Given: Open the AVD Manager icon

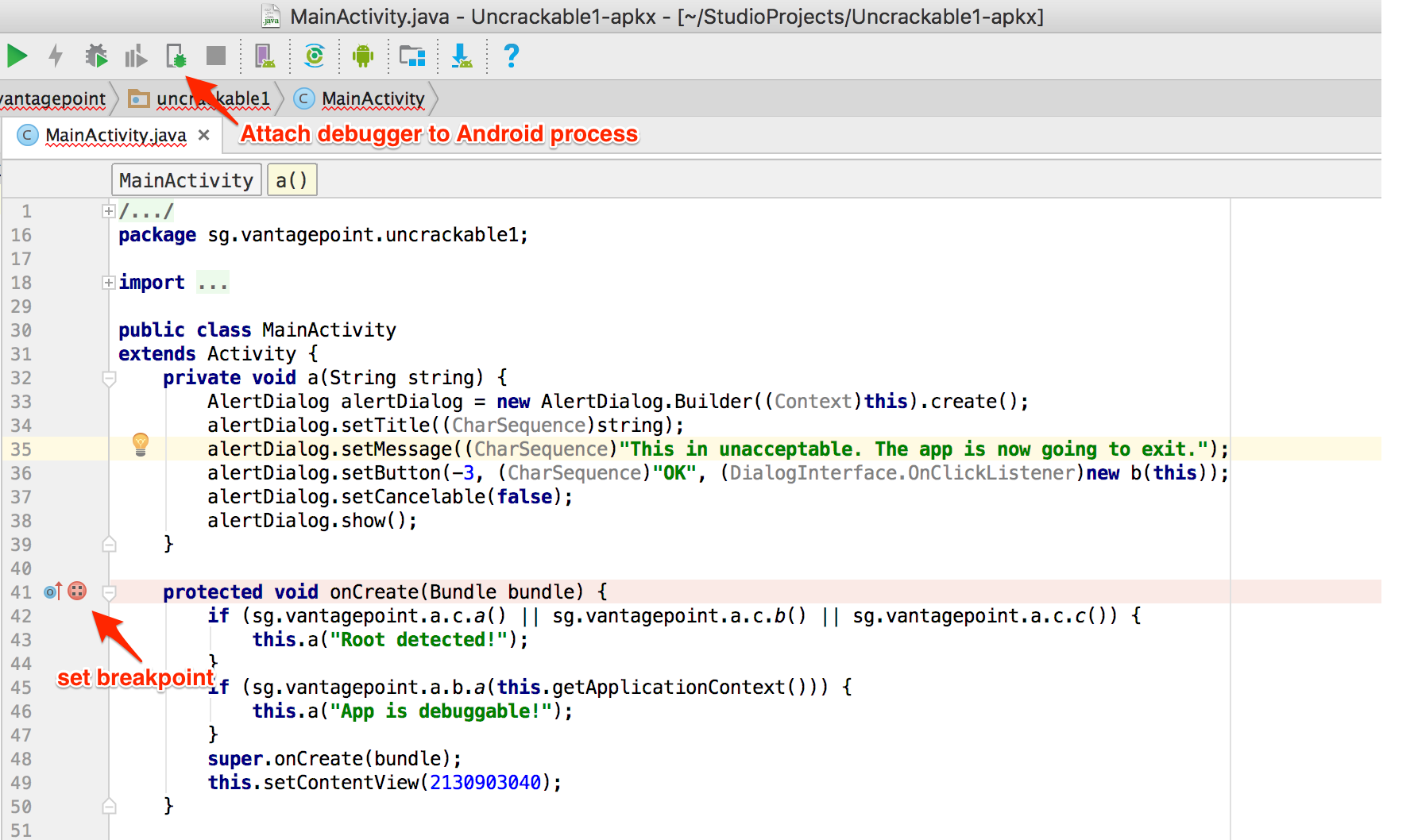Looking at the screenshot, I should (265, 56).
